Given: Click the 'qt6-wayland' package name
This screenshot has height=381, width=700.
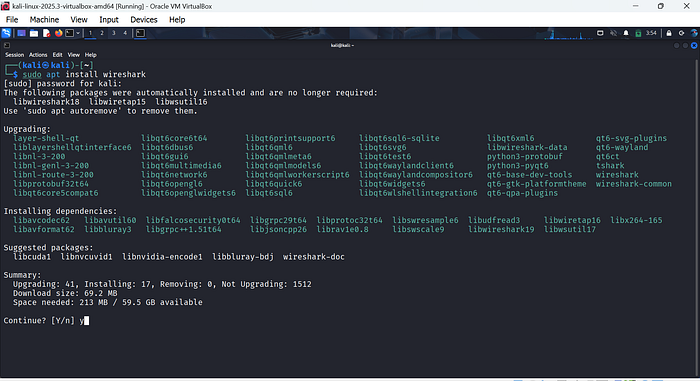Looking at the screenshot, I should pos(622,147).
